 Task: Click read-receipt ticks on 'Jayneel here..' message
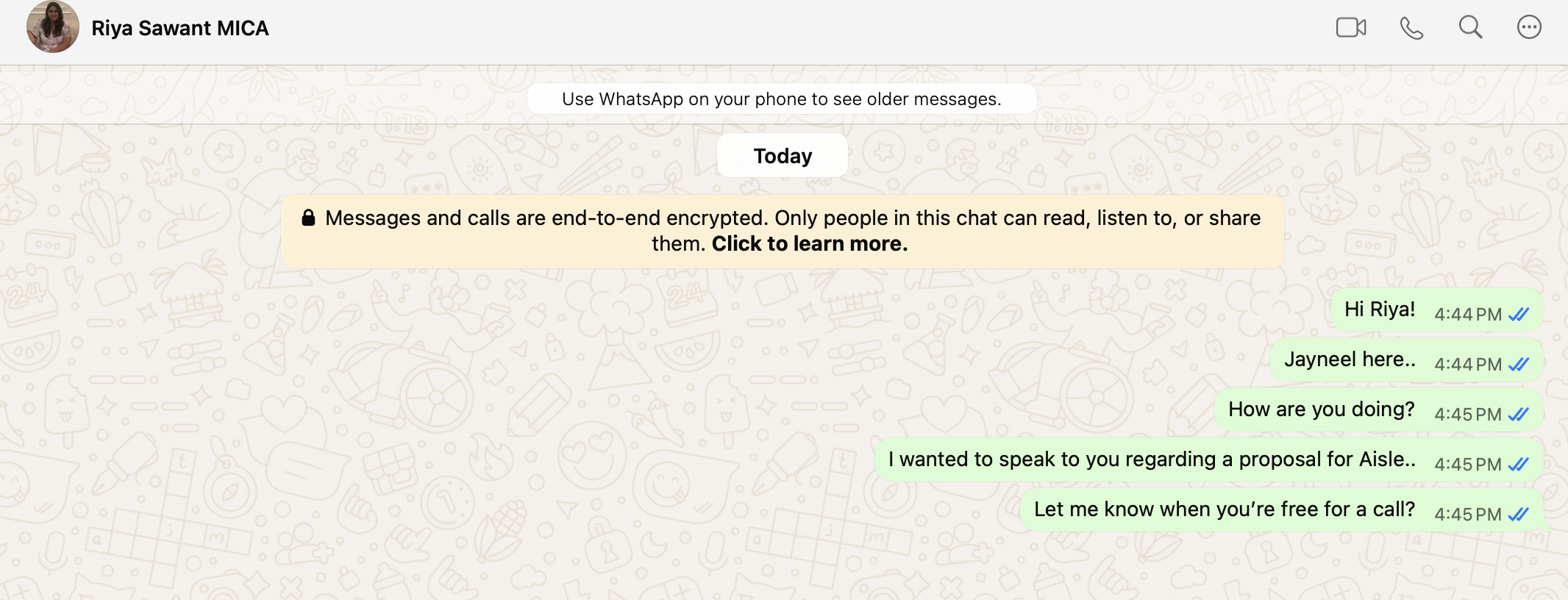coord(1519,365)
